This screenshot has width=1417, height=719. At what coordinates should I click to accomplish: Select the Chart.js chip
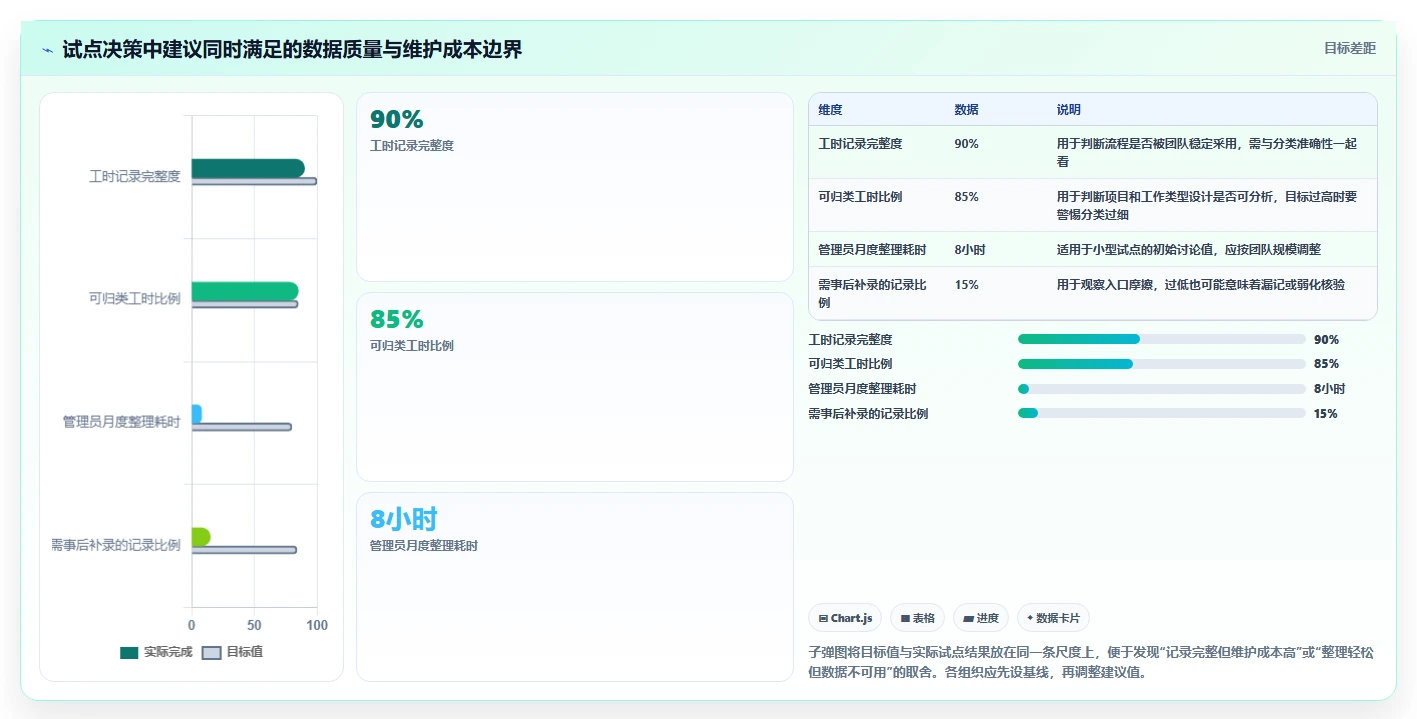click(x=845, y=618)
